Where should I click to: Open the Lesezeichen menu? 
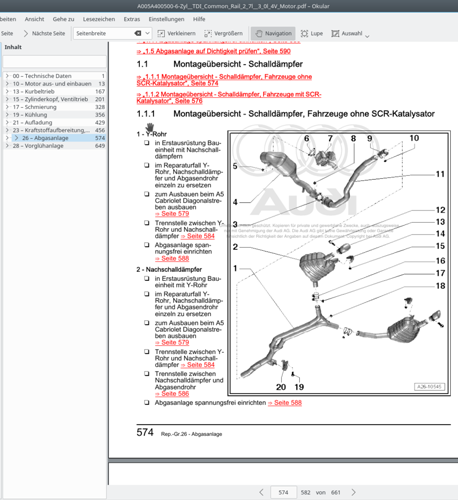(x=99, y=19)
